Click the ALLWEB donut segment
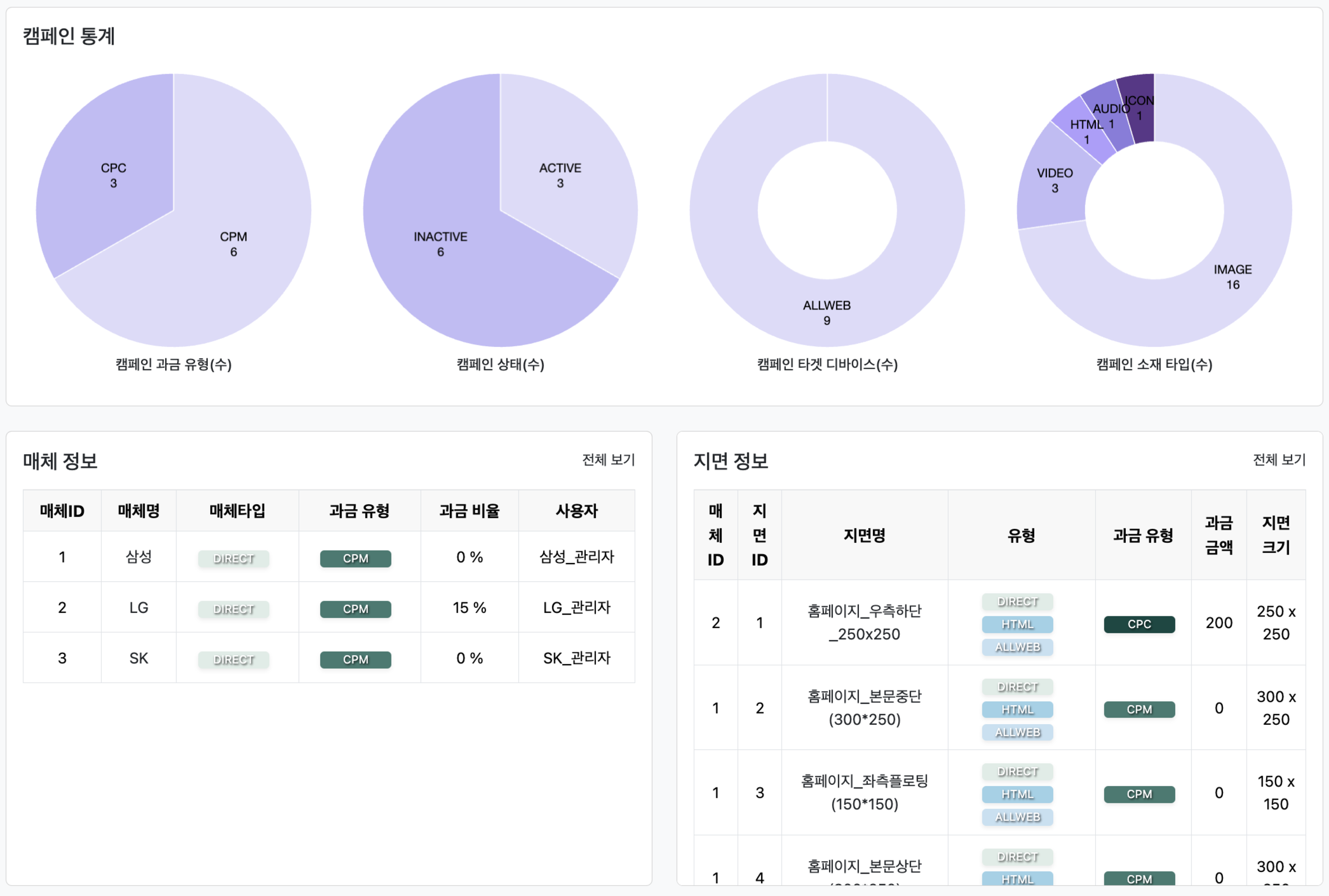 tap(826, 312)
